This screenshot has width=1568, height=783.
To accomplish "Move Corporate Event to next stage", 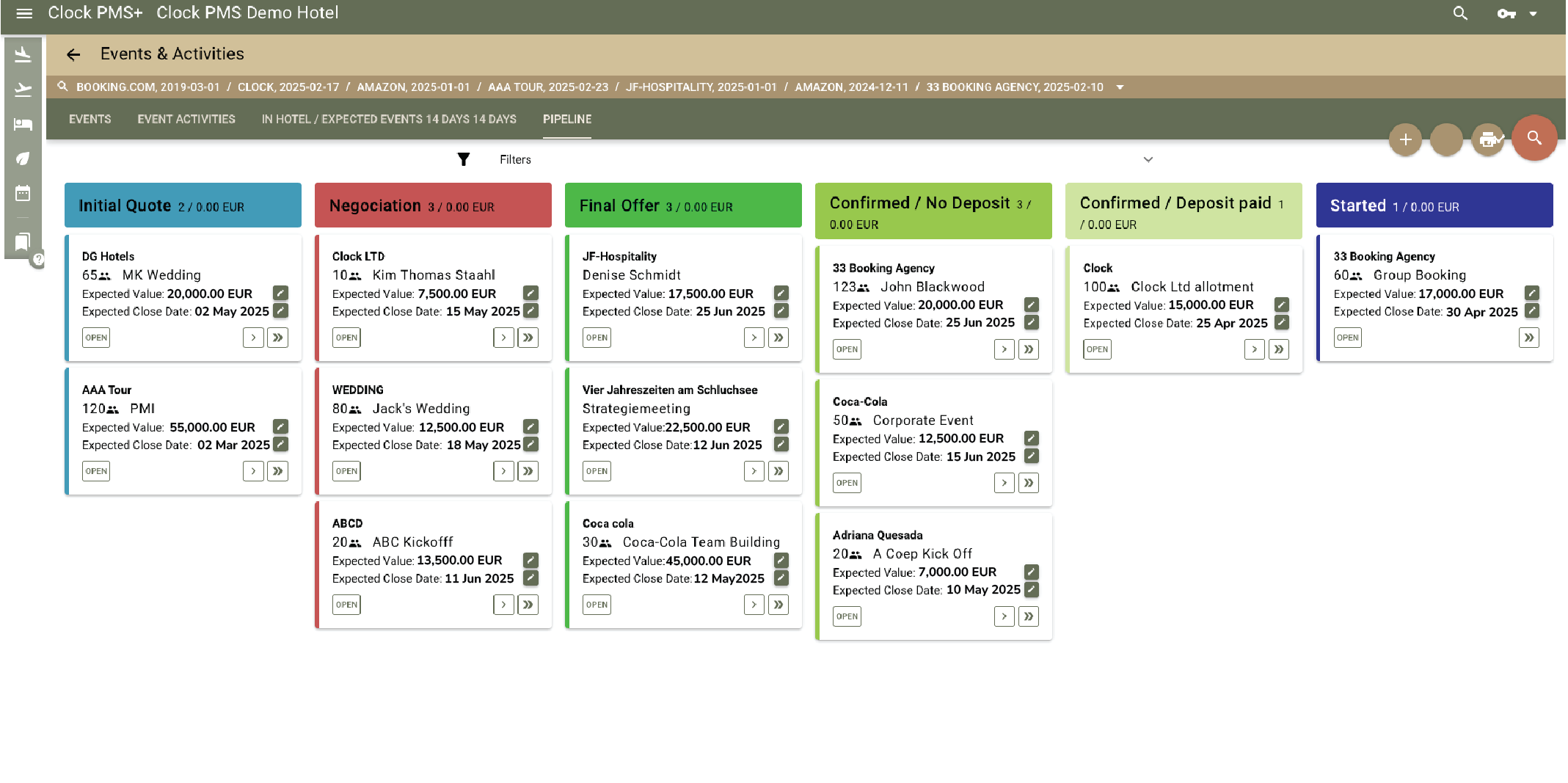I will point(1004,483).
